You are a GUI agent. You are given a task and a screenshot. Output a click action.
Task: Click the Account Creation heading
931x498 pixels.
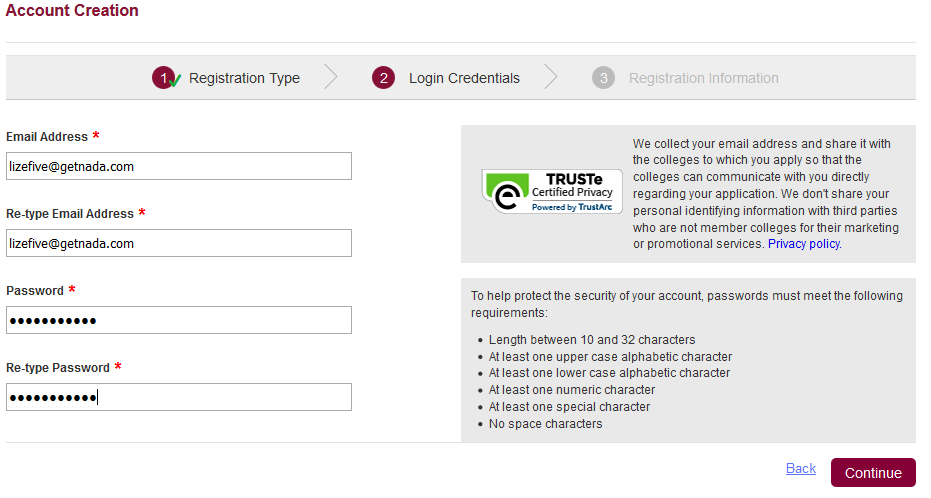pyautogui.click(x=72, y=11)
